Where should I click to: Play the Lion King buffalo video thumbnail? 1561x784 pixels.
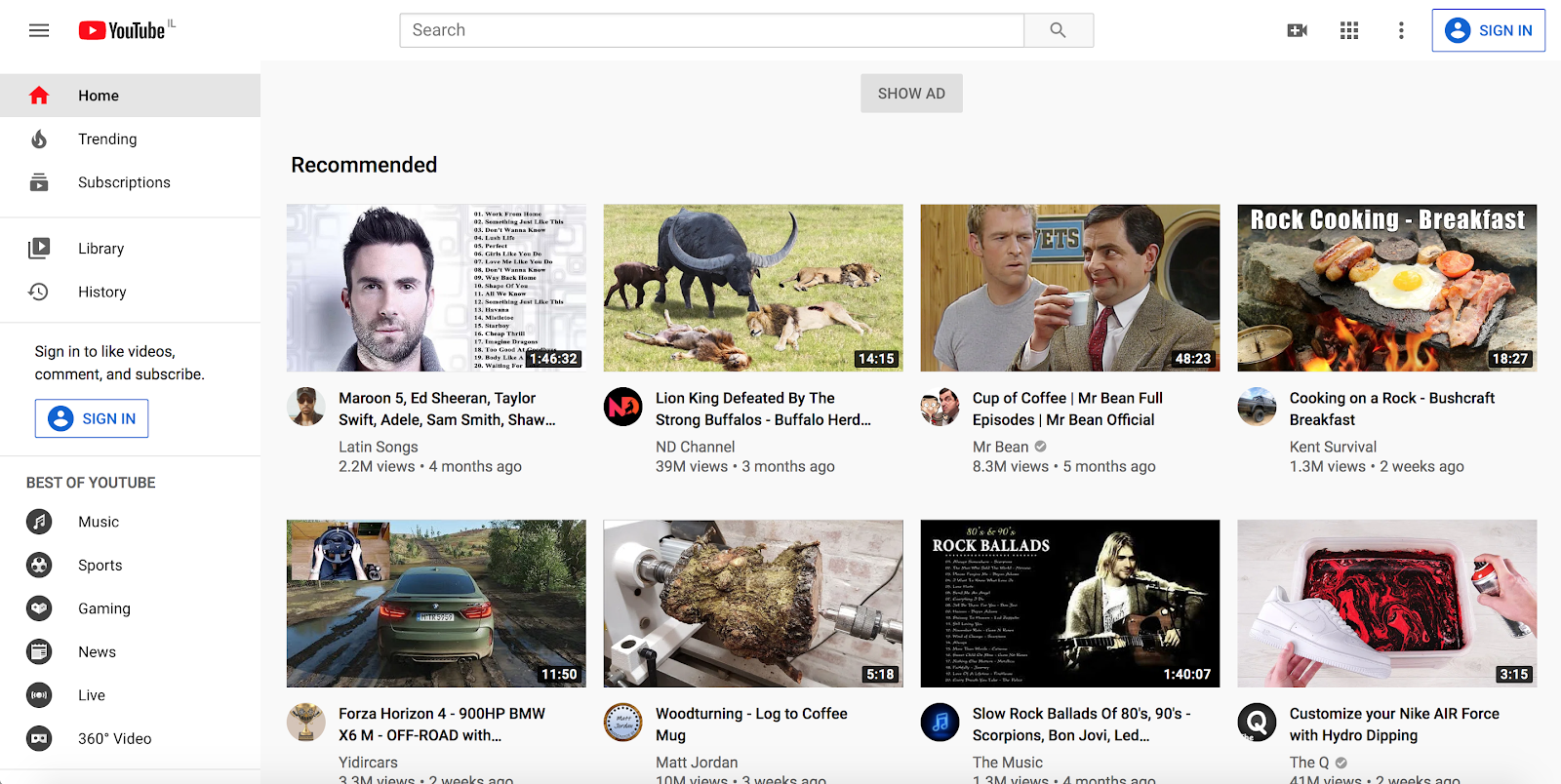pos(753,288)
